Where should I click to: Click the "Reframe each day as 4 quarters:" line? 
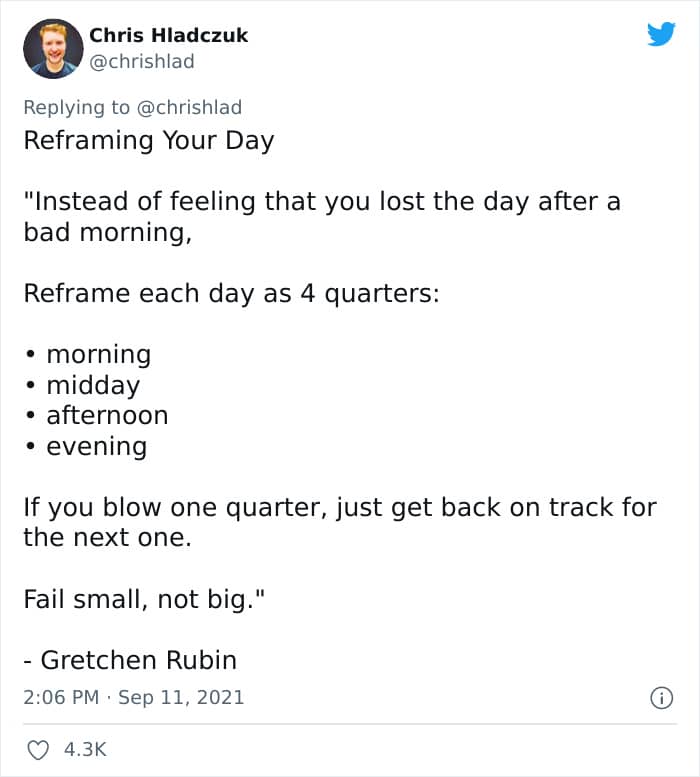coord(231,294)
